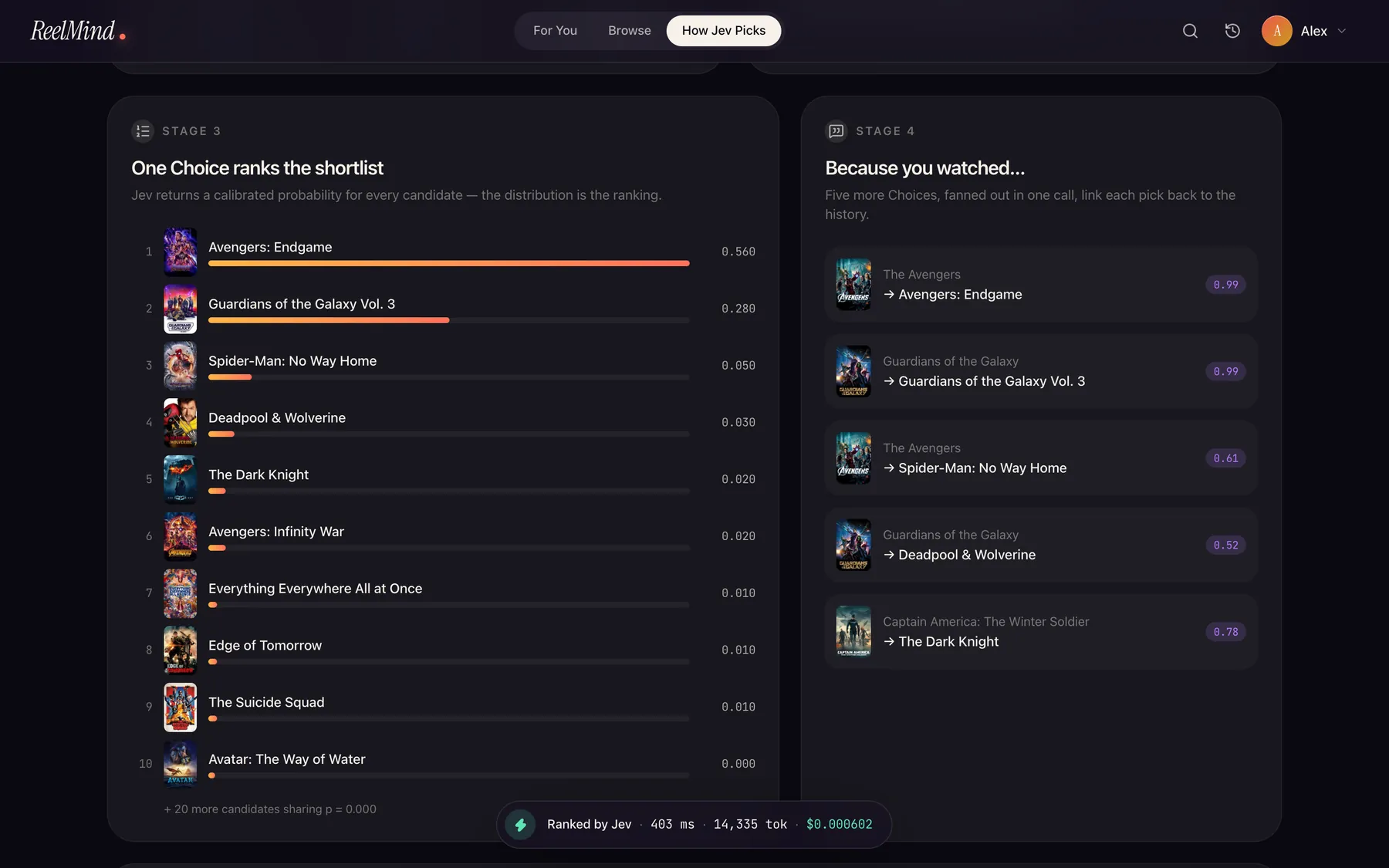Open The Avengers to Avengers: Endgame card
This screenshot has height=868, width=1389.
(1041, 285)
